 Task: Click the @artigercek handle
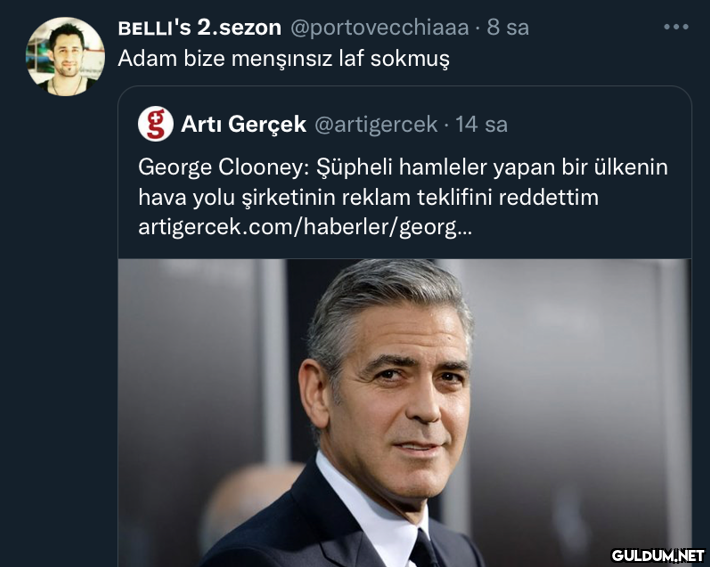[376, 124]
